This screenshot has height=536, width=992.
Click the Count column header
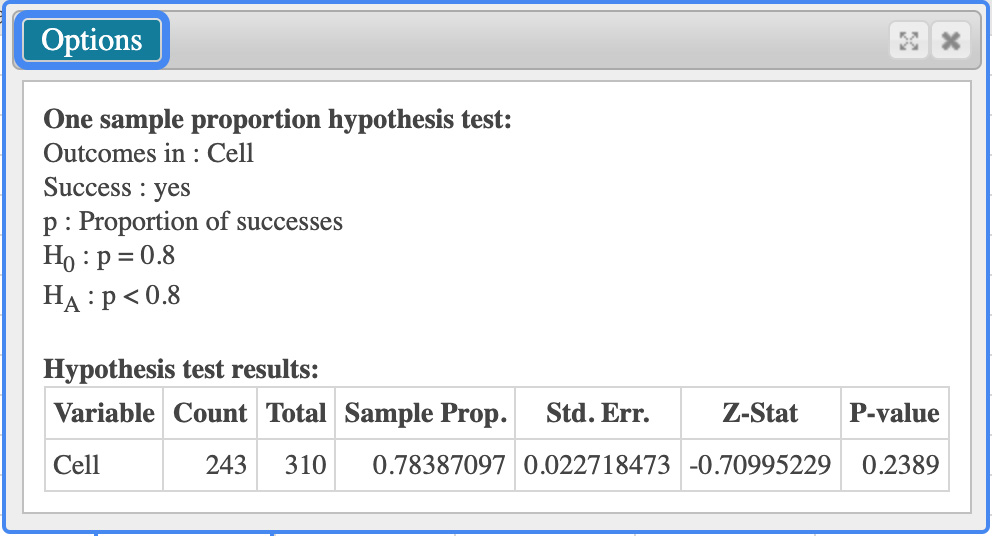pos(210,413)
